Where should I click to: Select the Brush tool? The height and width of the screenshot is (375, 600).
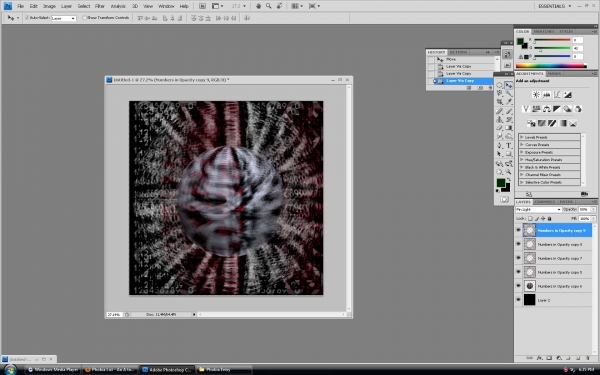pyautogui.click(x=509, y=111)
